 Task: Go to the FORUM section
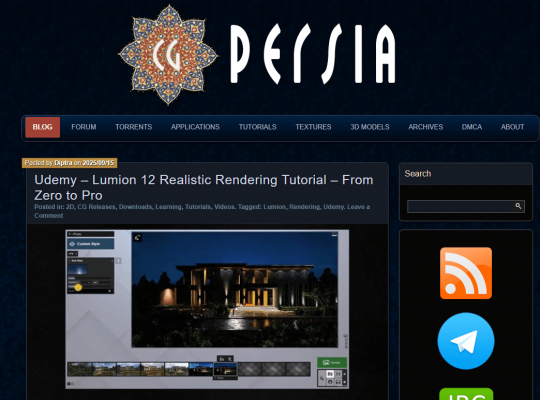pos(84,127)
